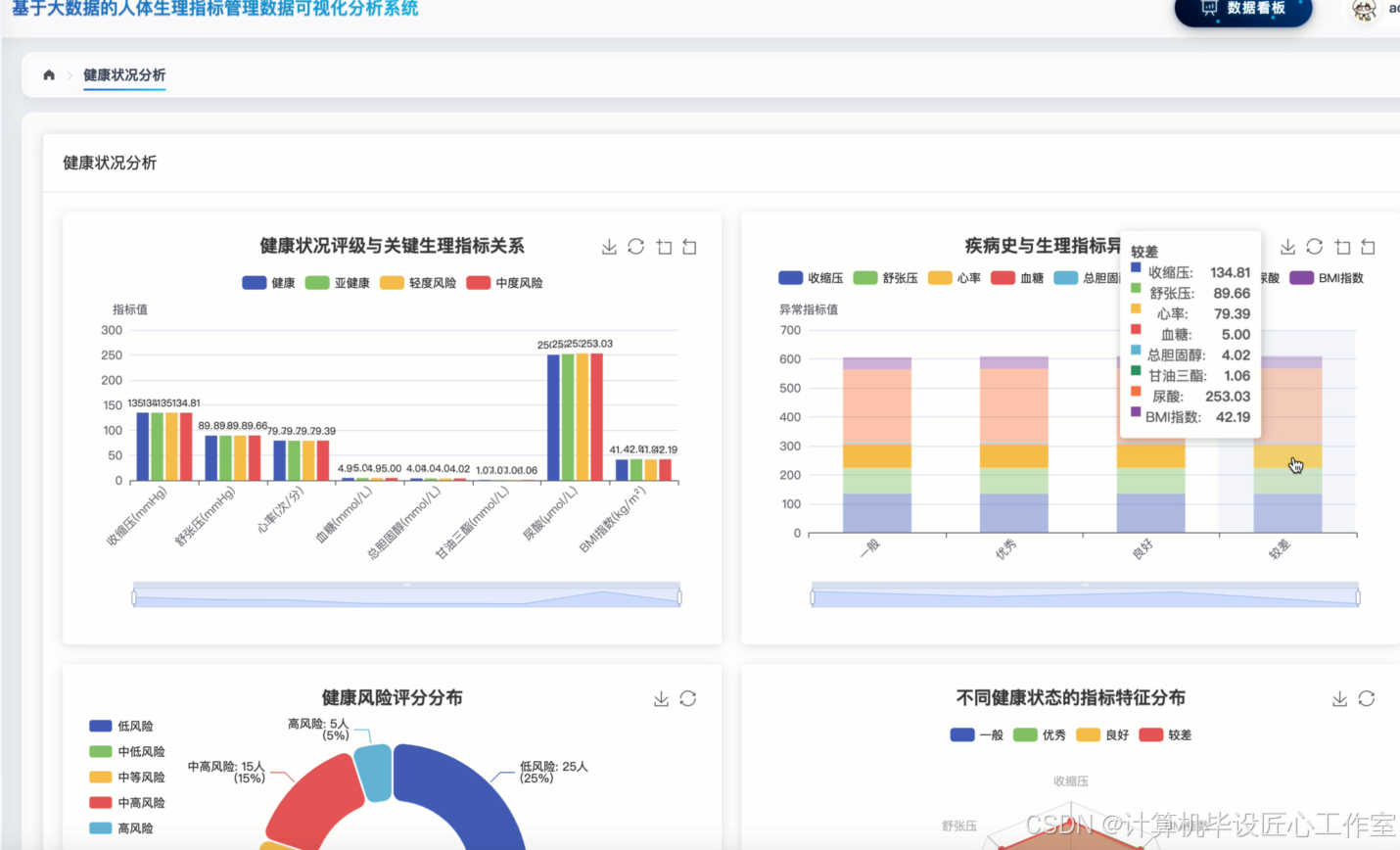
Task: Restore the 不同健康状态的指标特征分布 chart
Action: 1367,698
